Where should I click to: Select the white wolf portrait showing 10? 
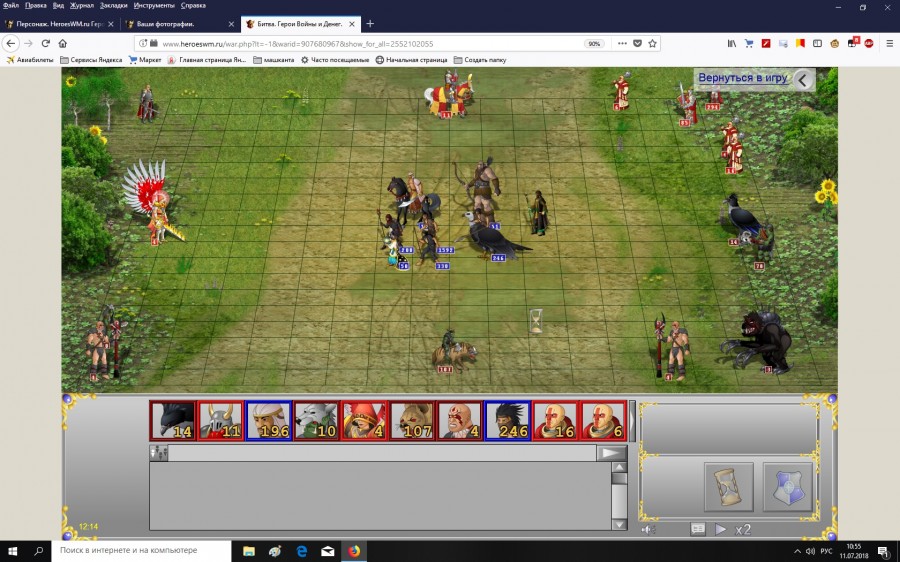point(317,421)
